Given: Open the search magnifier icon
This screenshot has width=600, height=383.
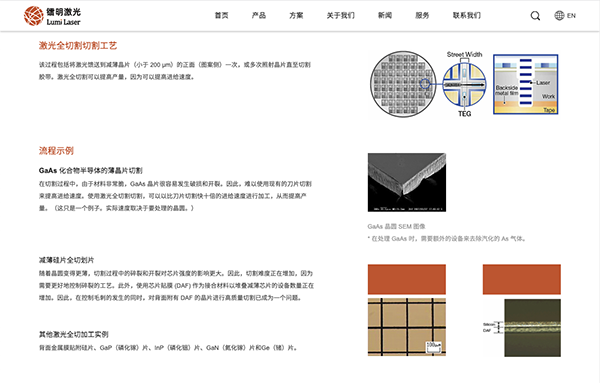Looking at the screenshot, I should [535, 16].
